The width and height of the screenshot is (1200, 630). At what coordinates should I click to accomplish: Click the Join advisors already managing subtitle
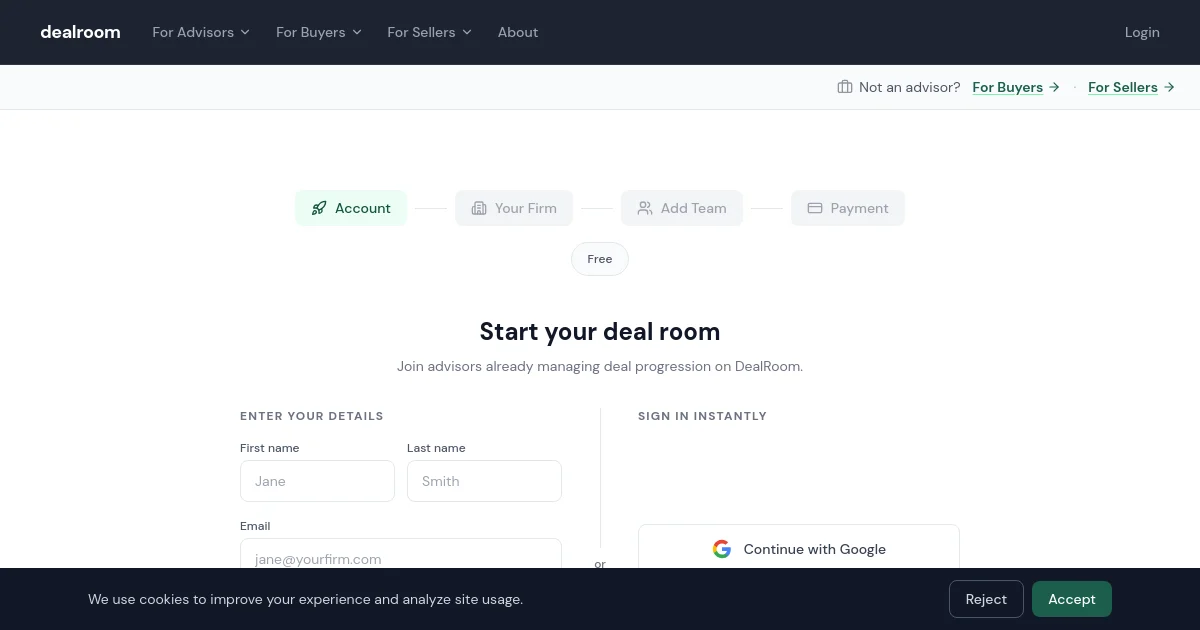(600, 366)
